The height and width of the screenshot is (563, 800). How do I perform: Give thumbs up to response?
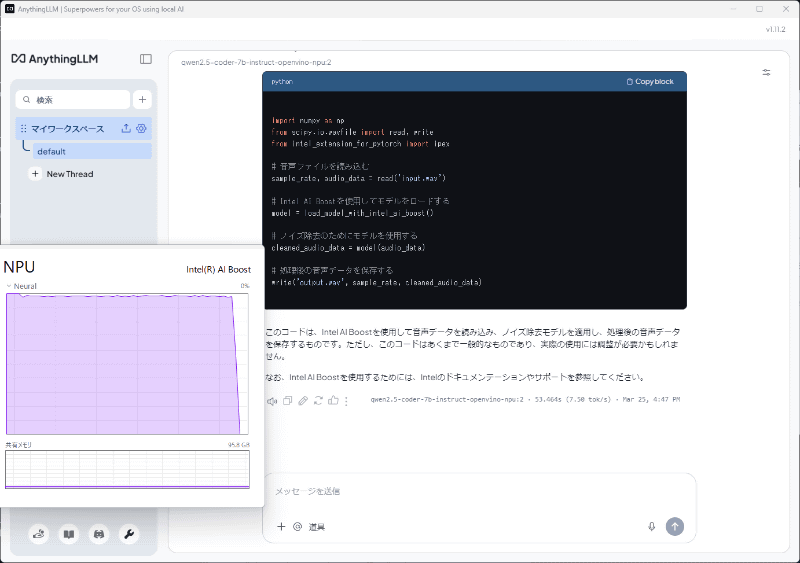[333, 401]
